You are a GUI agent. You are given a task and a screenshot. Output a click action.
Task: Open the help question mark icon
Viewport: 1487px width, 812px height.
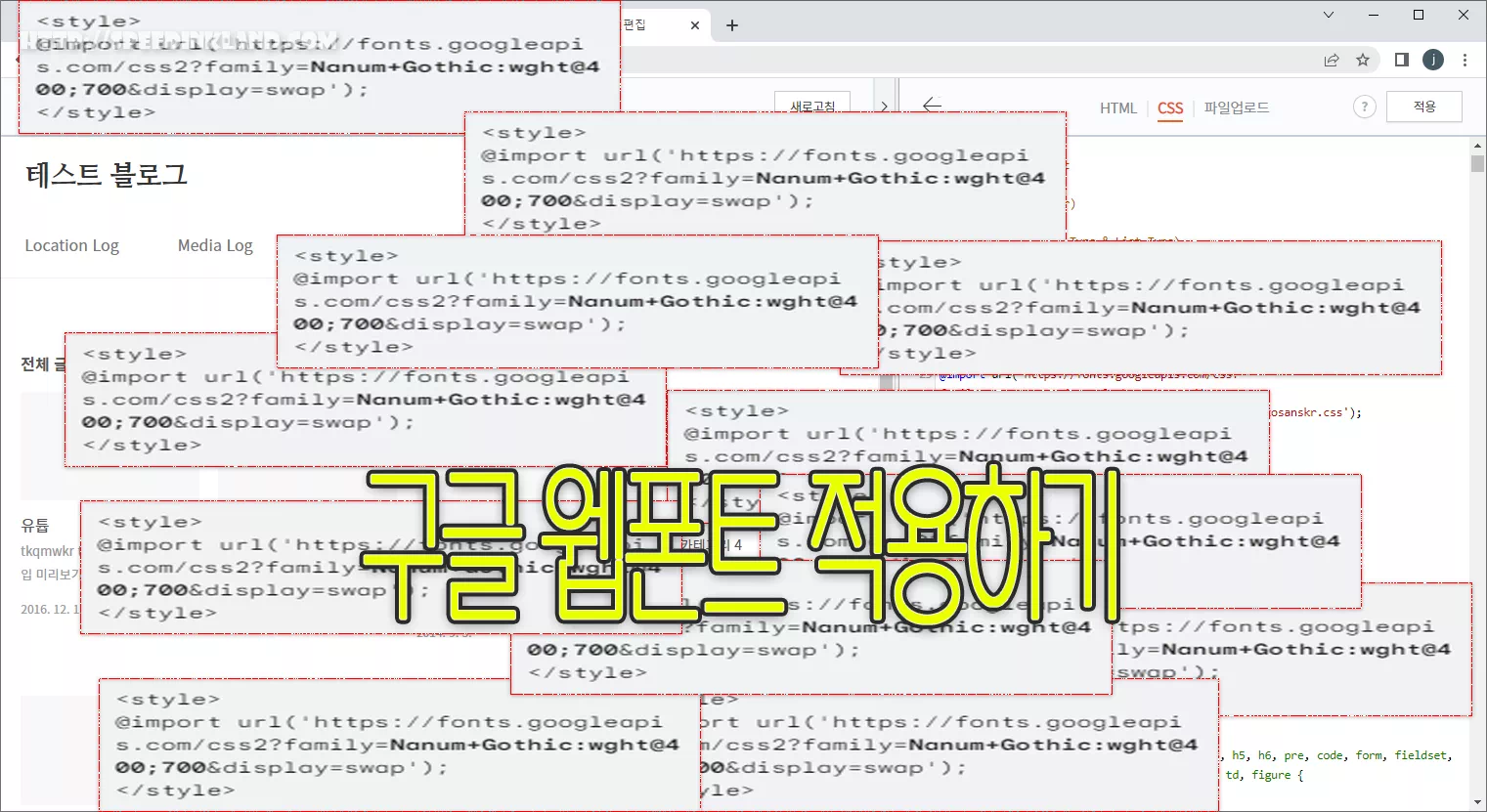[1364, 107]
